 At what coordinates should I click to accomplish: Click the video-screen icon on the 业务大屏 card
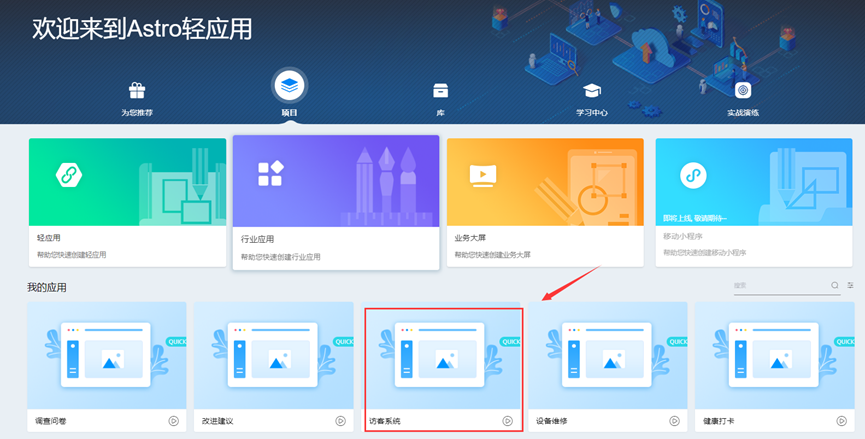[x=483, y=175]
